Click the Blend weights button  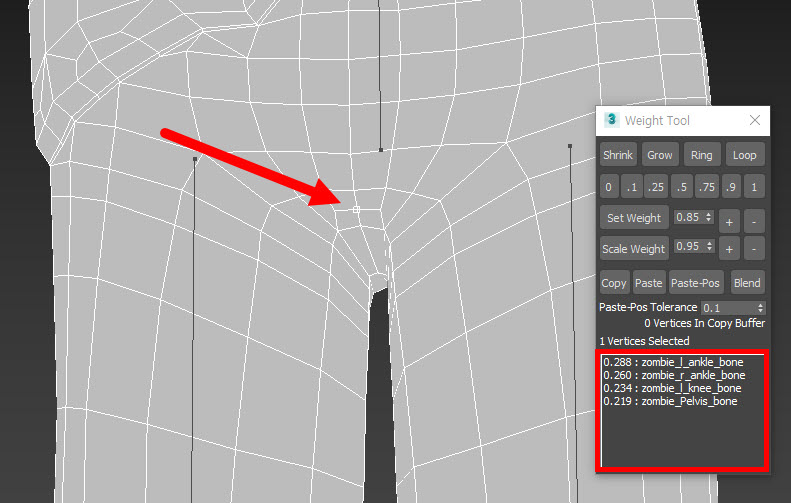click(748, 283)
